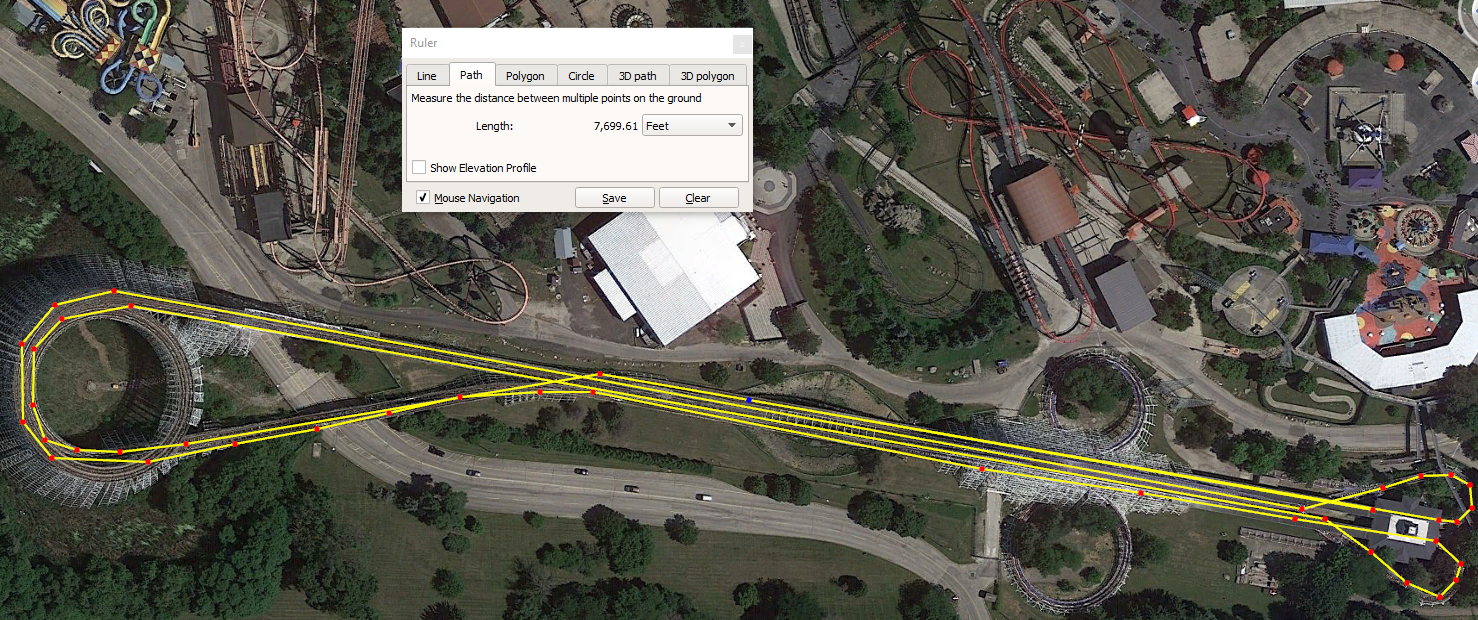Open the Feet units dropdown
This screenshot has width=1478, height=620.
(692, 125)
